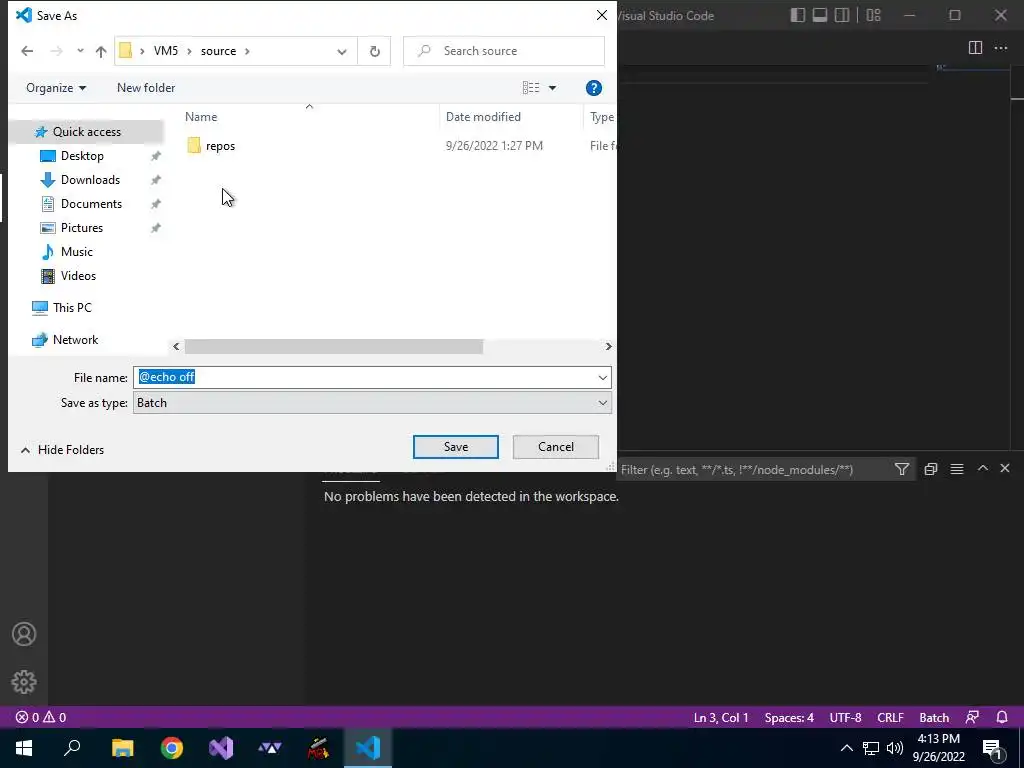Image resolution: width=1024 pixels, height=768 pixels.
Task: Collapse with Hide Folders
Action: 62,450
